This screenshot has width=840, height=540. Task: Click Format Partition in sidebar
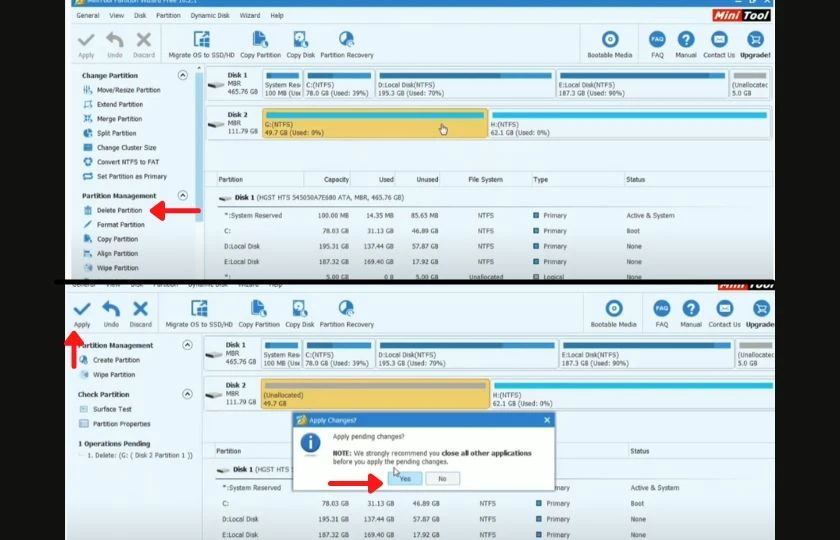(x=114, y=225)
